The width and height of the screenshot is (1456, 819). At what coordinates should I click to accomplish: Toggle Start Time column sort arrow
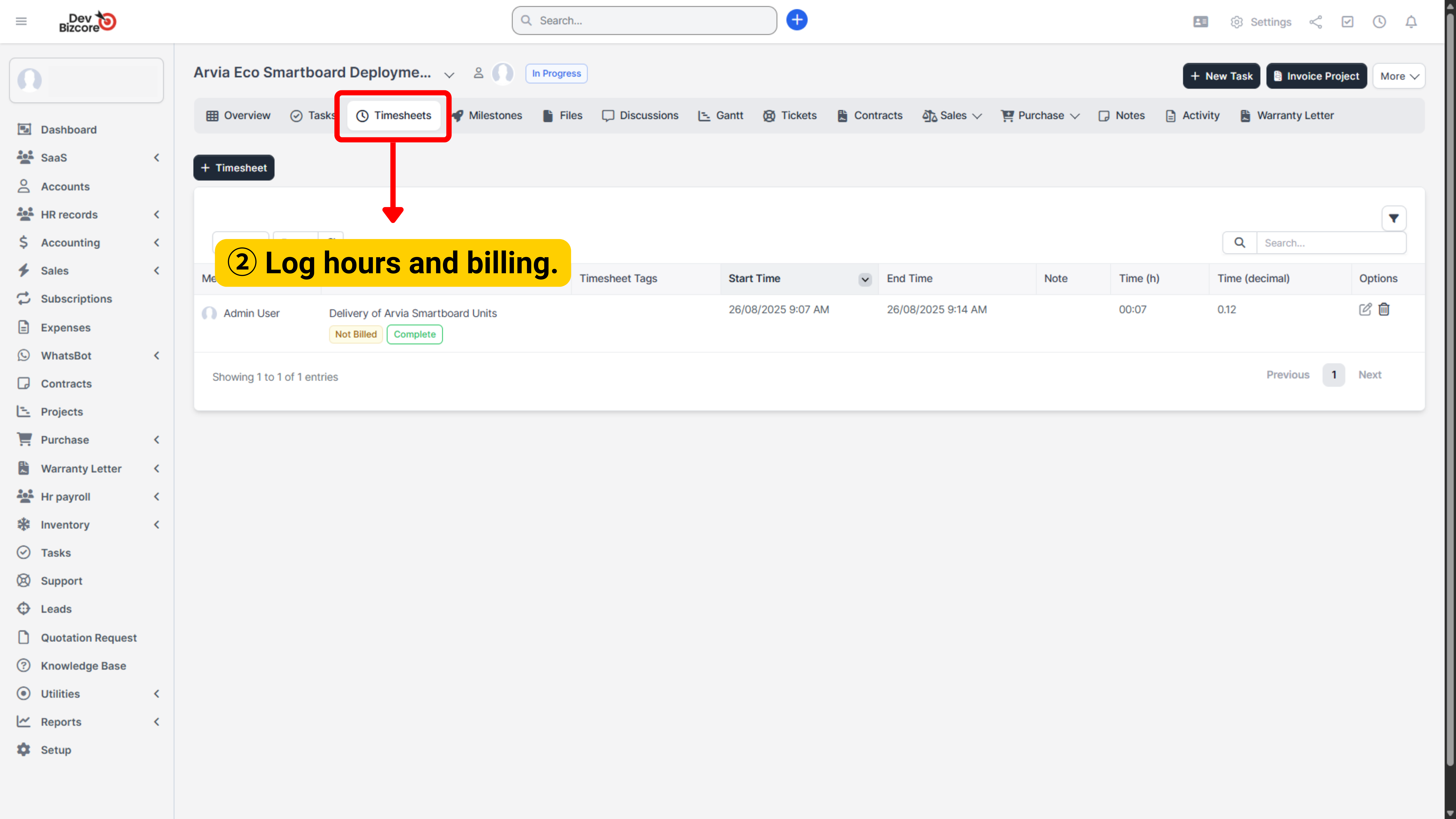pyautogui.click(x=865, y=279)
